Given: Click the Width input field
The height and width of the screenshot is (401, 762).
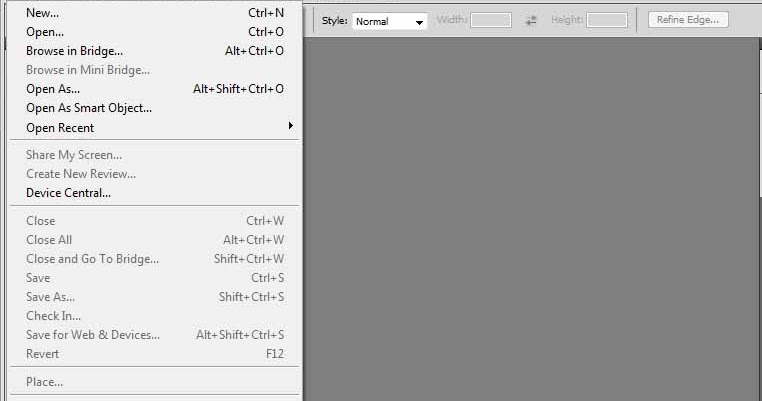Looking at the screenshot, I should tap(491, 20).
